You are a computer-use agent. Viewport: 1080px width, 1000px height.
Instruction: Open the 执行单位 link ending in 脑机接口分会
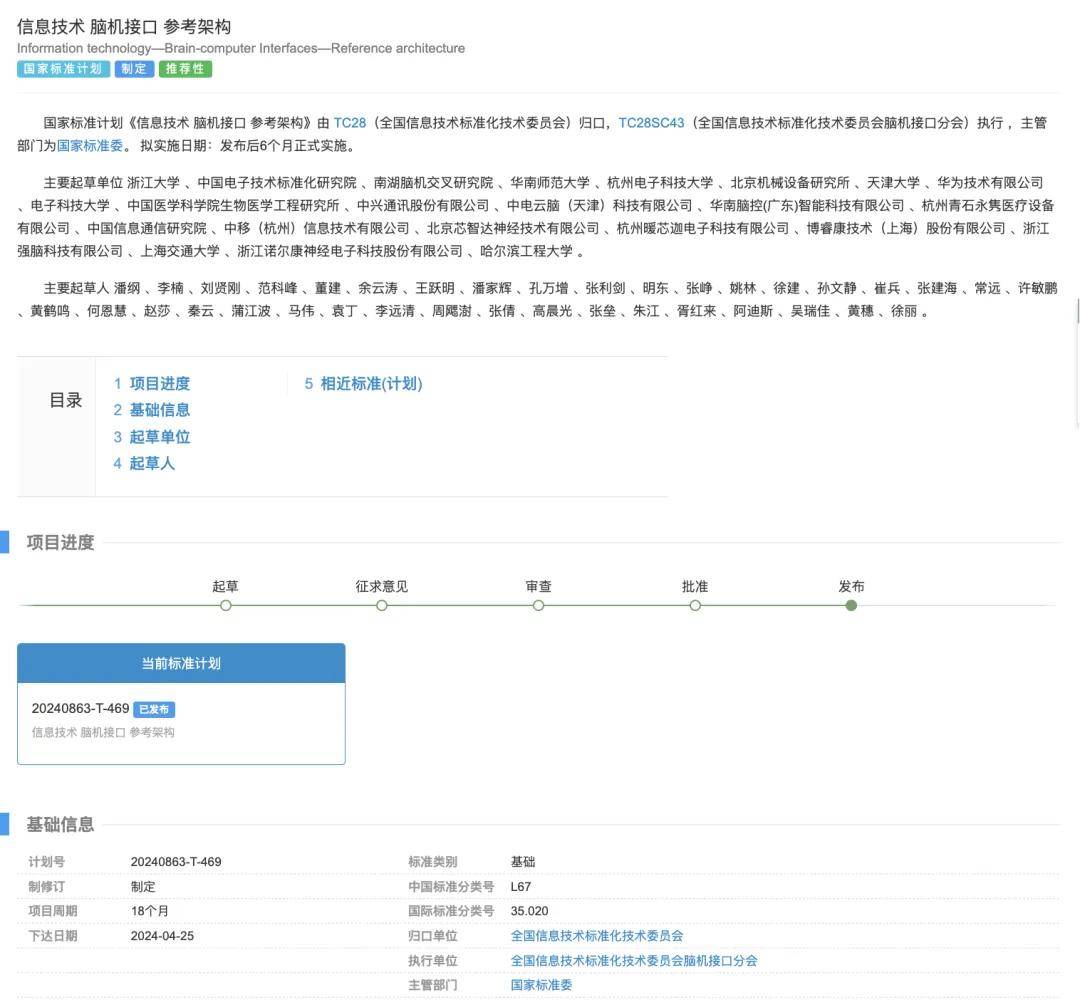click(x=634, y=960)
